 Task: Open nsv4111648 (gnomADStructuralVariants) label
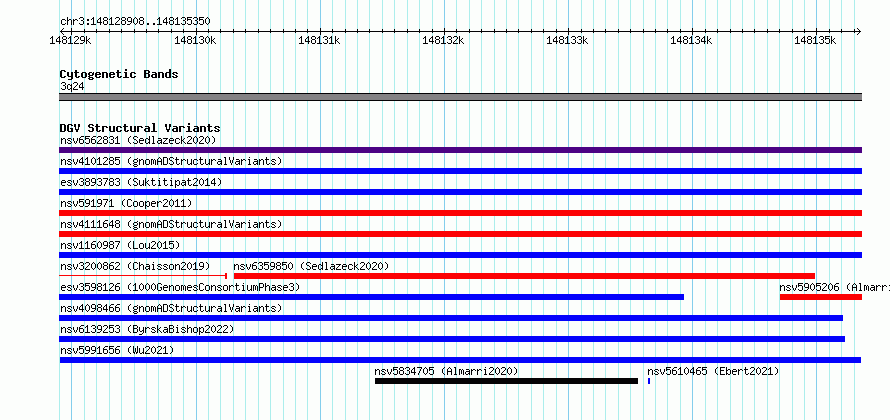tap(171, 224)
